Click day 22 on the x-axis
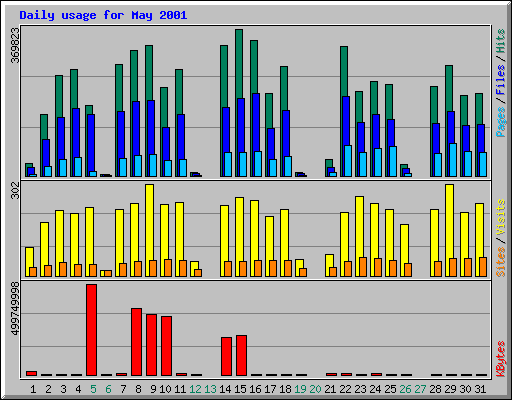Screen dimensions: 512x400 pos(345,389)
